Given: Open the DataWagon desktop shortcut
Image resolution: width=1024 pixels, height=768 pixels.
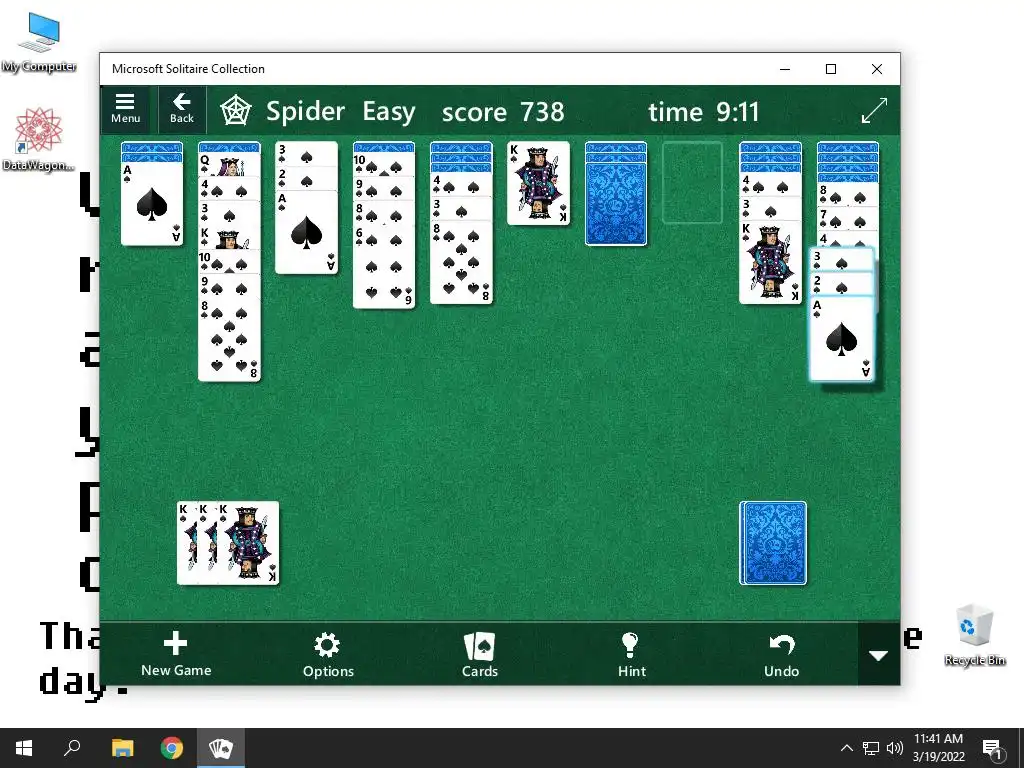Looking at the screenshot, I should (x=39, y=139).
